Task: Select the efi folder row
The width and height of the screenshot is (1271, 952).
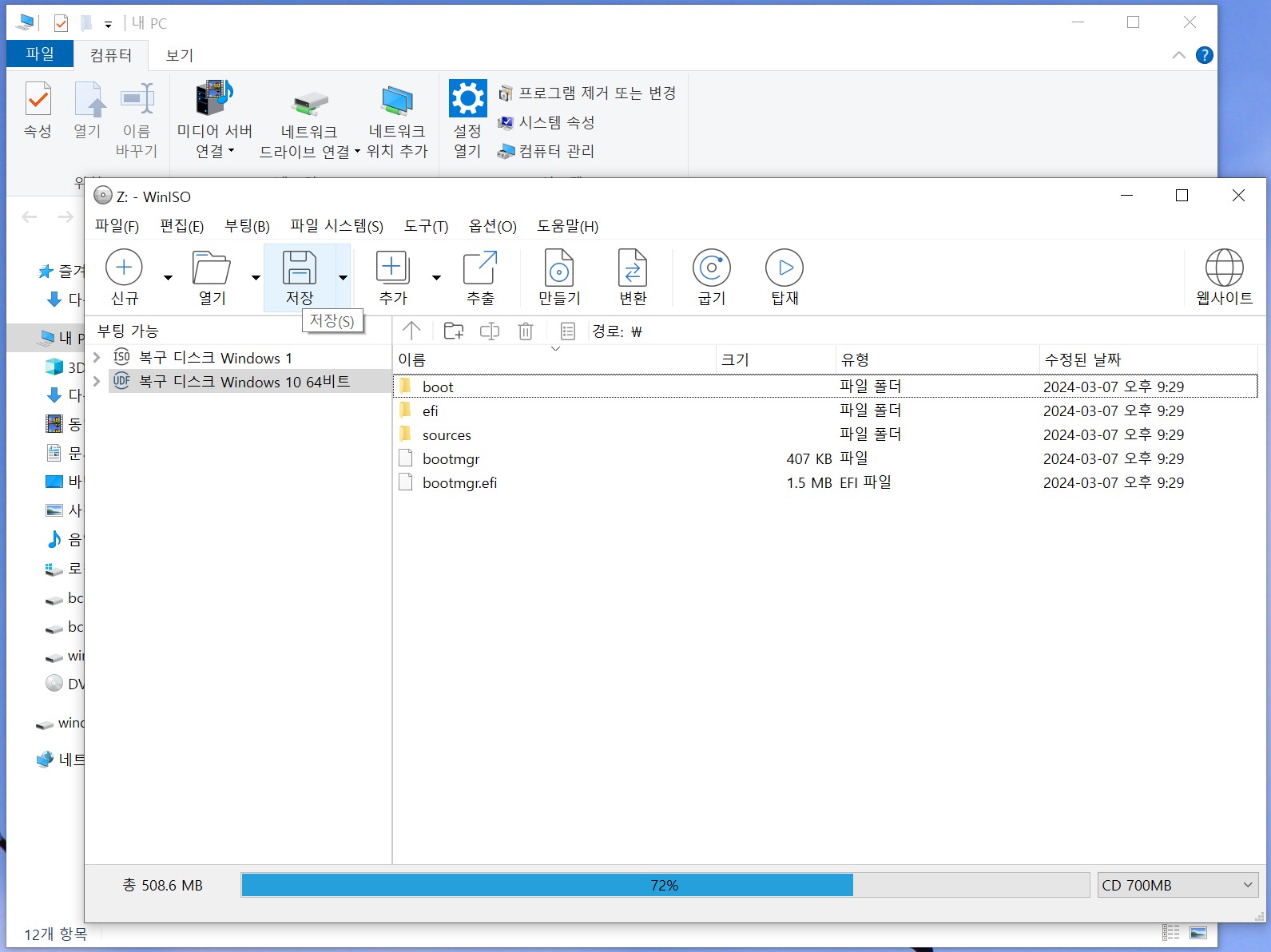Action: [x=825, y=411]
